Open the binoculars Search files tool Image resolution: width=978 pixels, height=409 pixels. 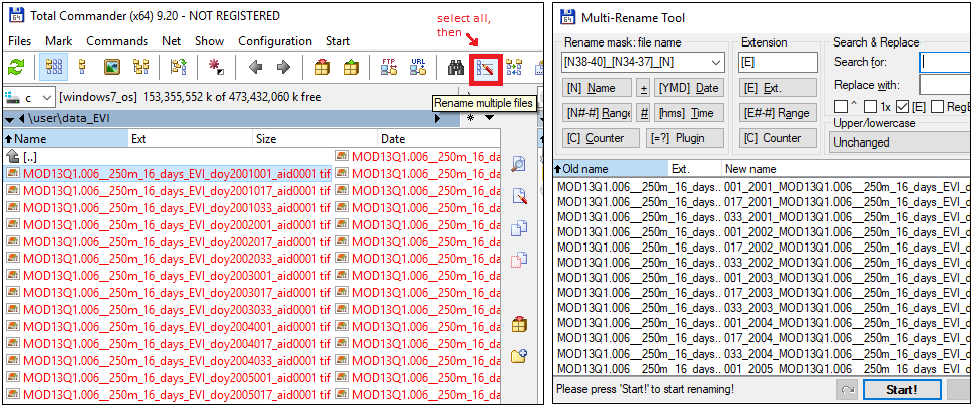click(x=455, y=68)
